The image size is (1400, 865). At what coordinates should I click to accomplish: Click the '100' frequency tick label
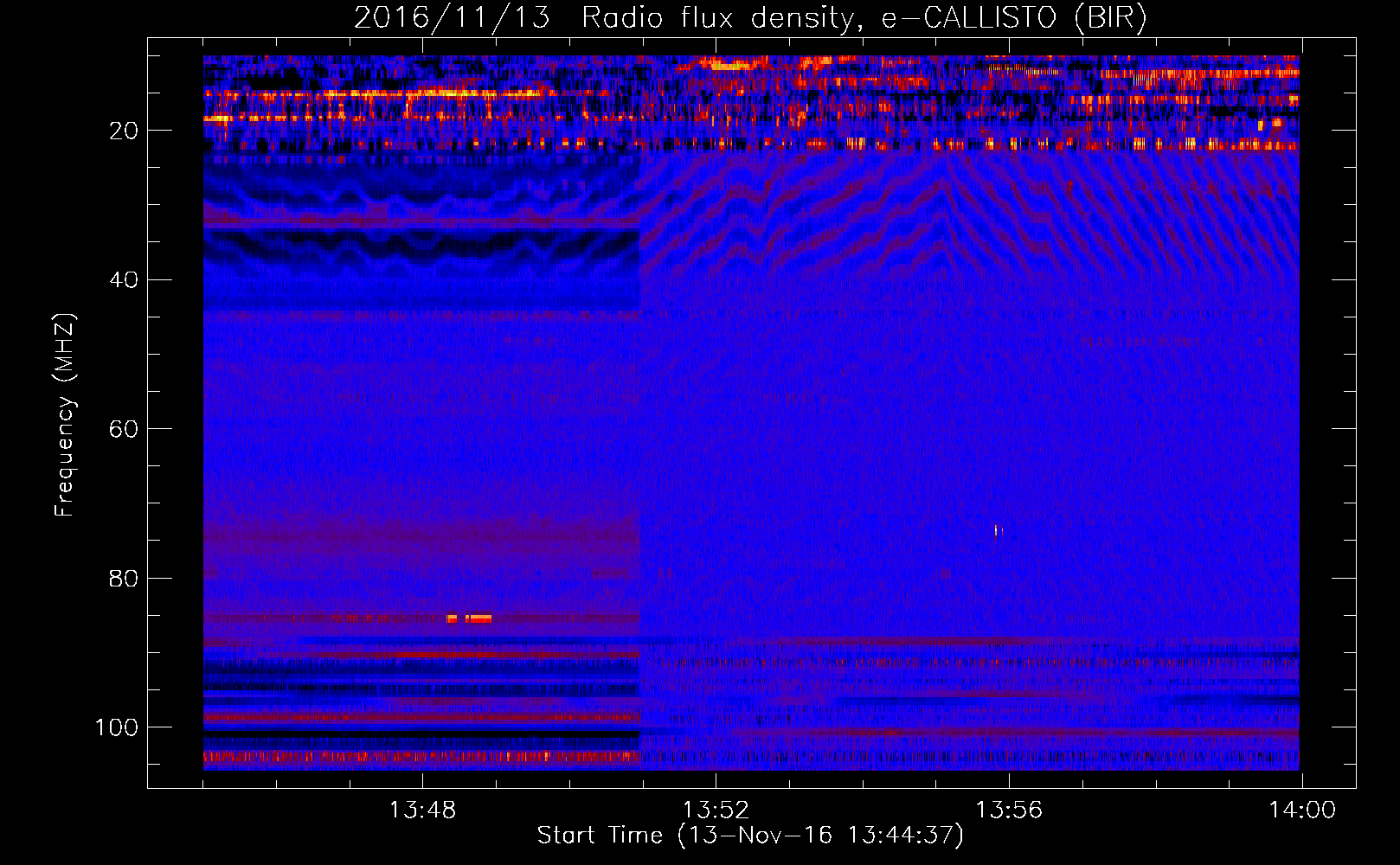[x=117, y=727]
